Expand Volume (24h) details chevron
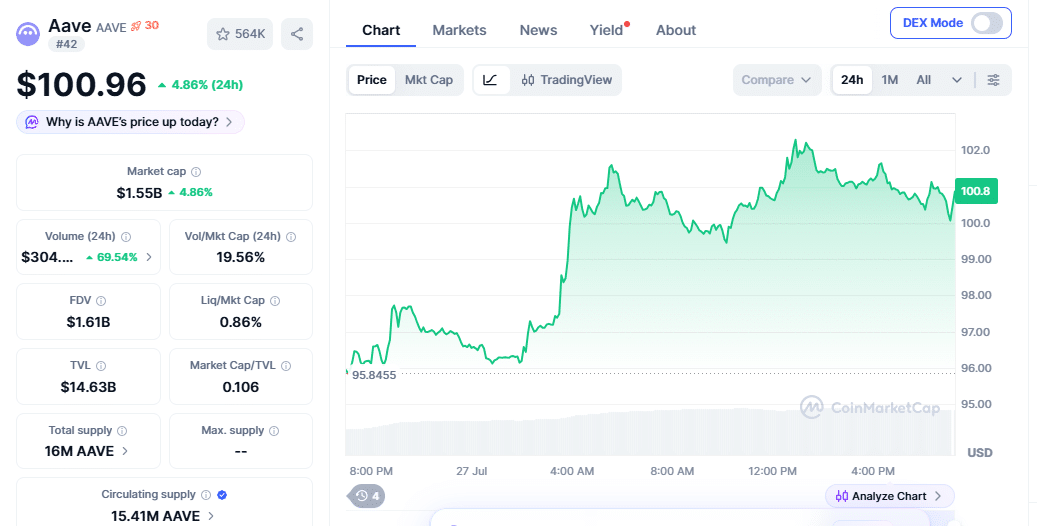Image resolution: width=1037 pixels, height=526 pixels. coord(149,257)
